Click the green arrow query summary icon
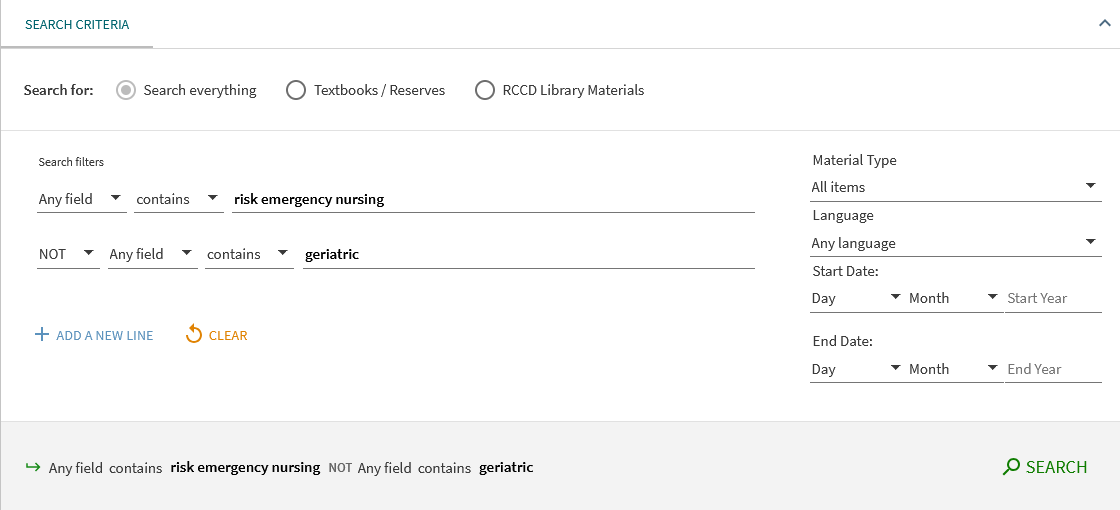This screenshot has height=510, width=1120. [x=32, y=467]
